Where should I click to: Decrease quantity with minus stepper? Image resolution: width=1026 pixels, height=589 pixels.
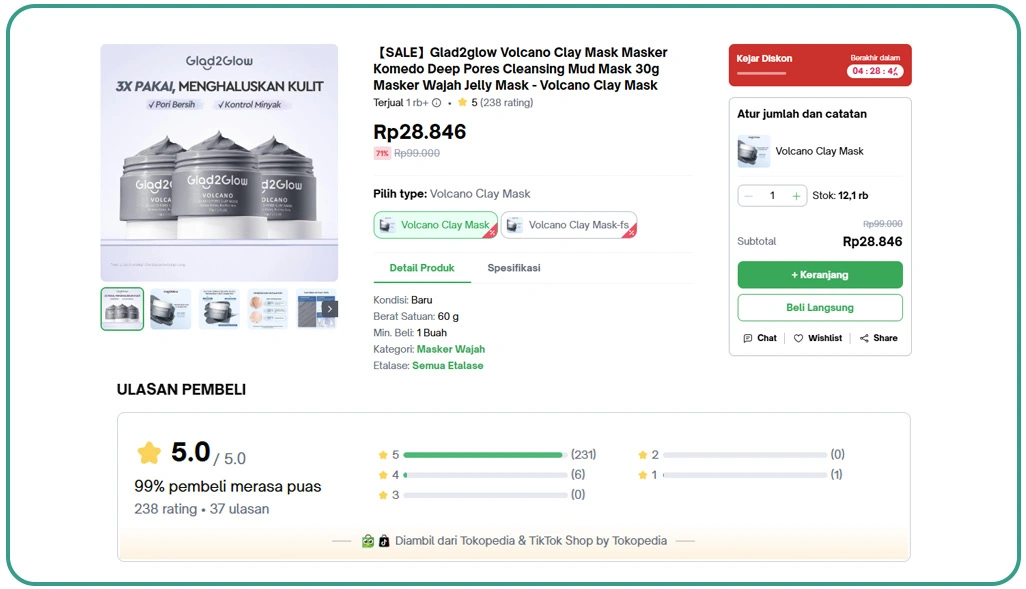coord(750,195)
